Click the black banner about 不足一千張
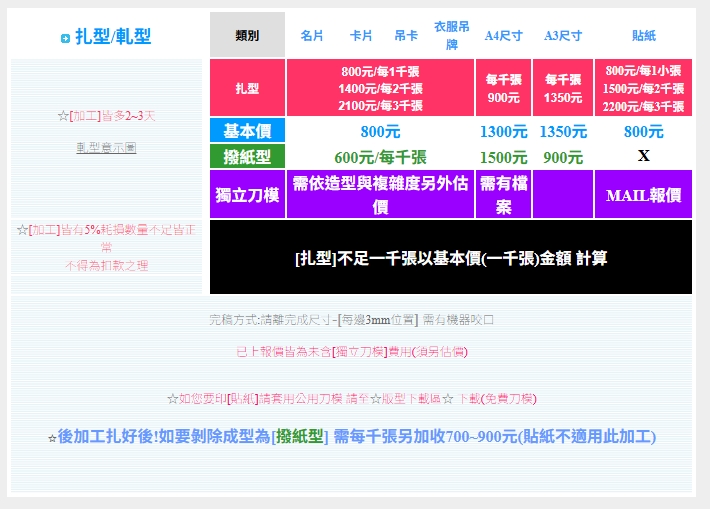This screenshot has height=509, width=710. tap(451, 257)
